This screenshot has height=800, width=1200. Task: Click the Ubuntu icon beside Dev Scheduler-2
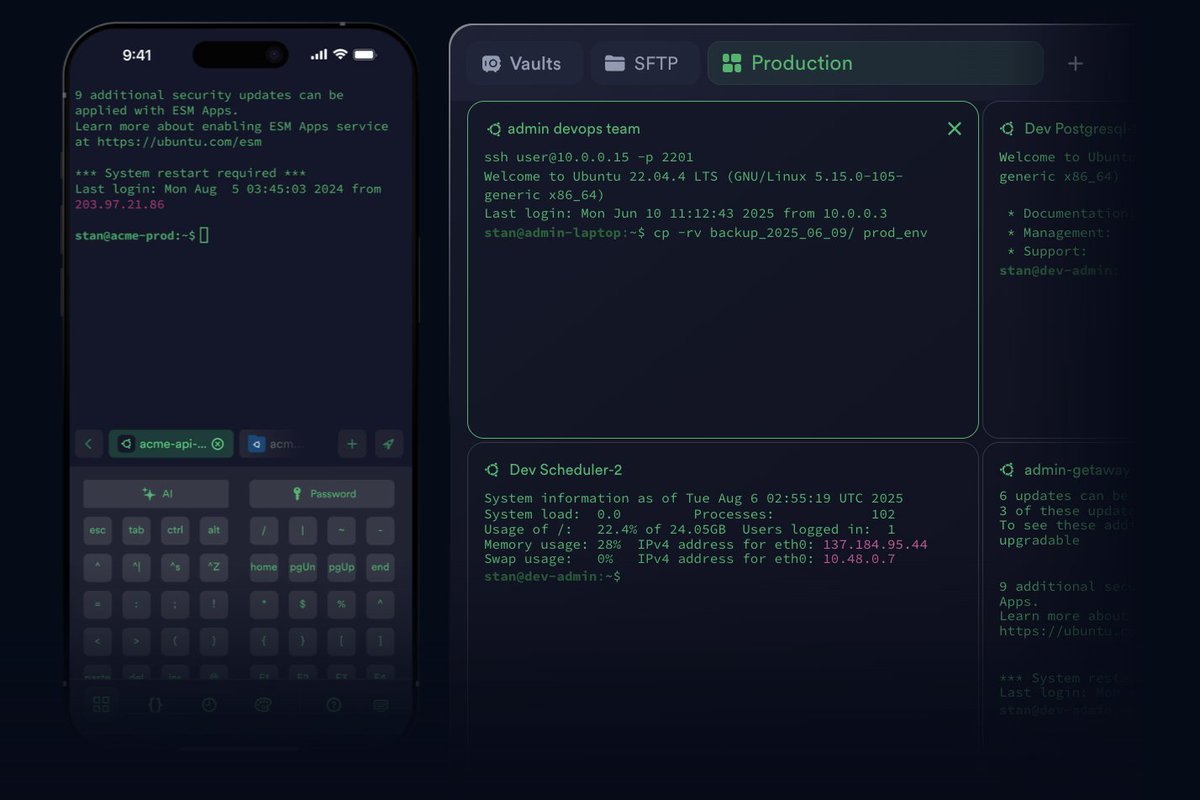(x=493, y=469)
